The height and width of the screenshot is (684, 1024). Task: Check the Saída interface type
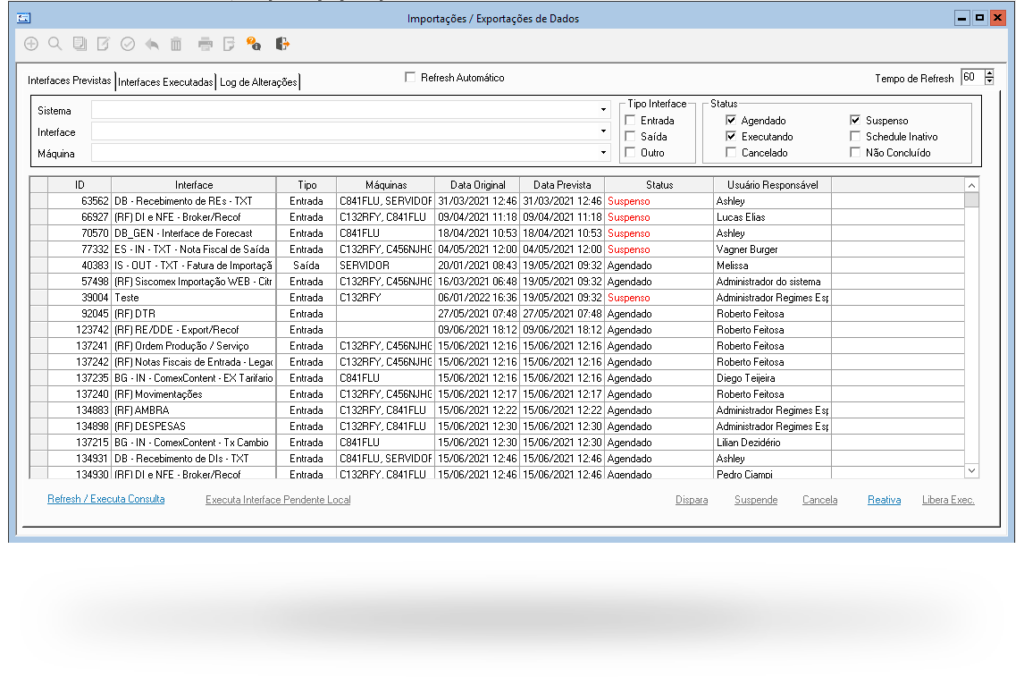click(x=630, y=137)
